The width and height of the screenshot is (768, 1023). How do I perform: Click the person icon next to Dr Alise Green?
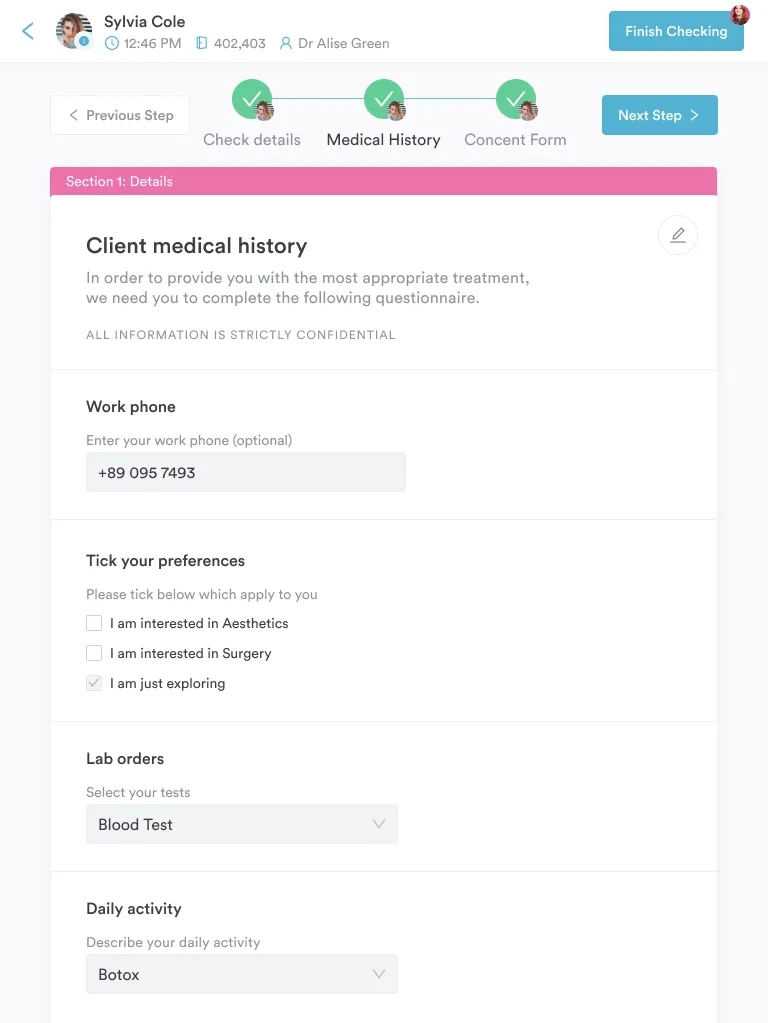283,43
